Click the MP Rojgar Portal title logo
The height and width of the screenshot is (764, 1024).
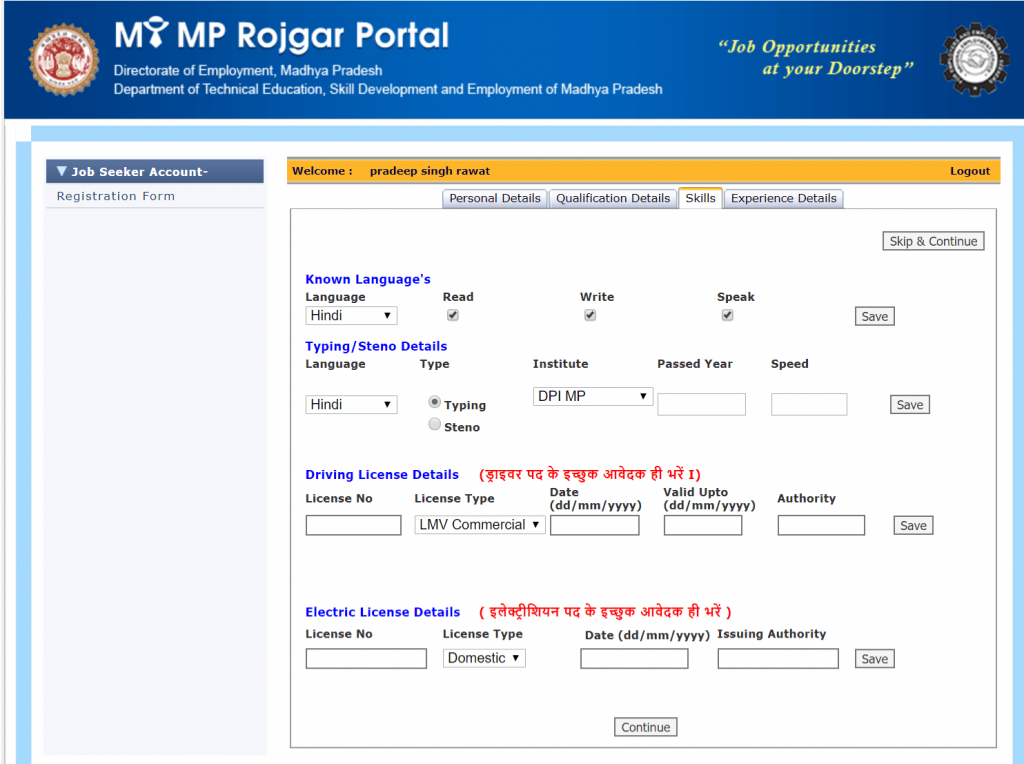(x=281, y=35)
